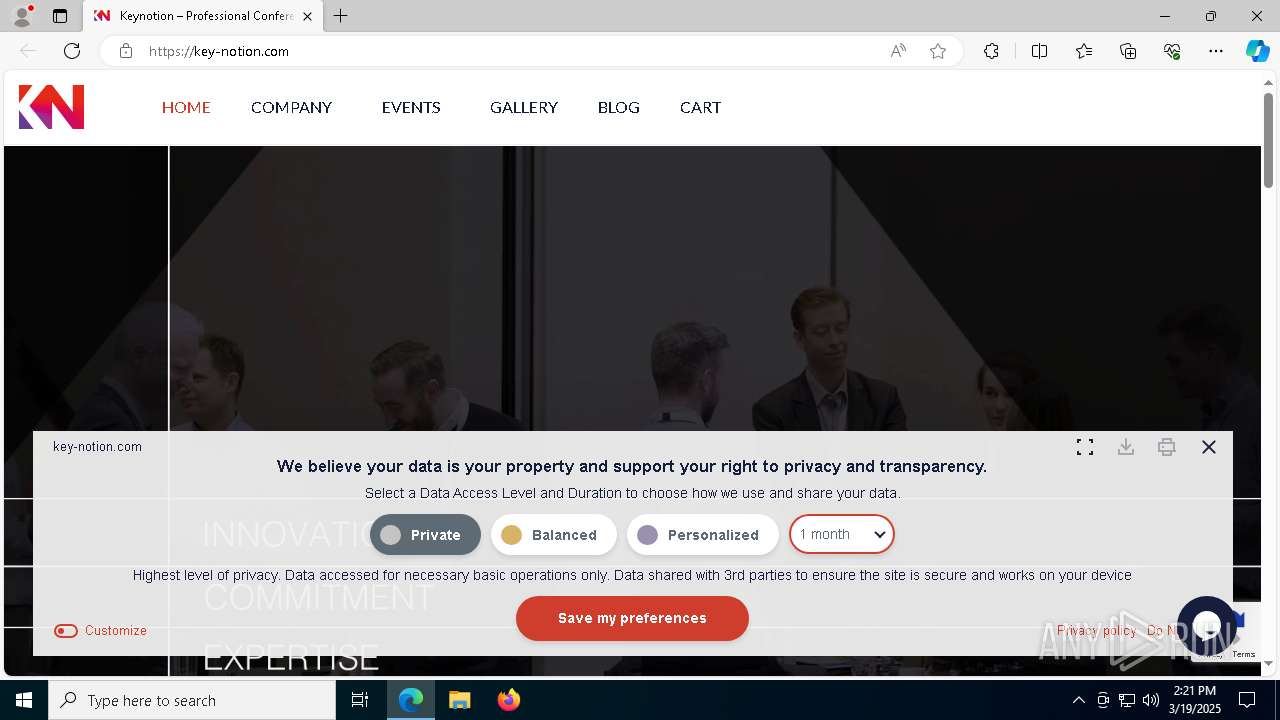Viewport: 1280px width, 720px height.
Task: Open the Favorites list icon
Action: [x=1084, y=51]
